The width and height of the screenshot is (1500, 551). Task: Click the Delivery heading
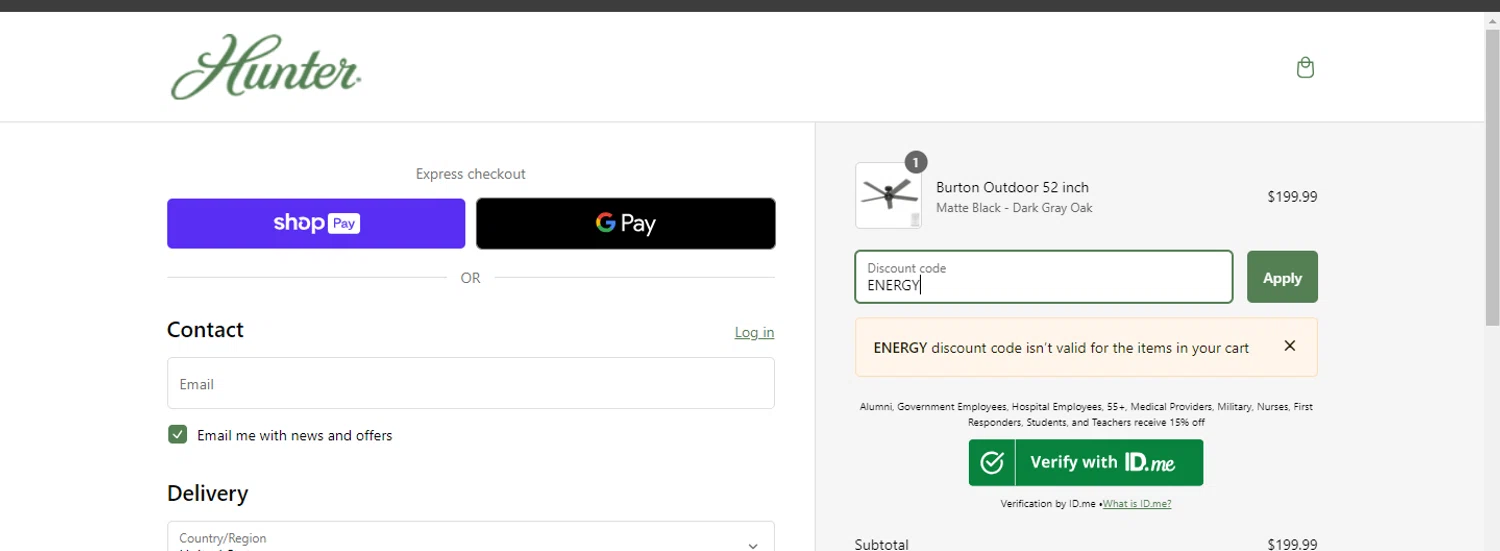[x=207, y=493]
